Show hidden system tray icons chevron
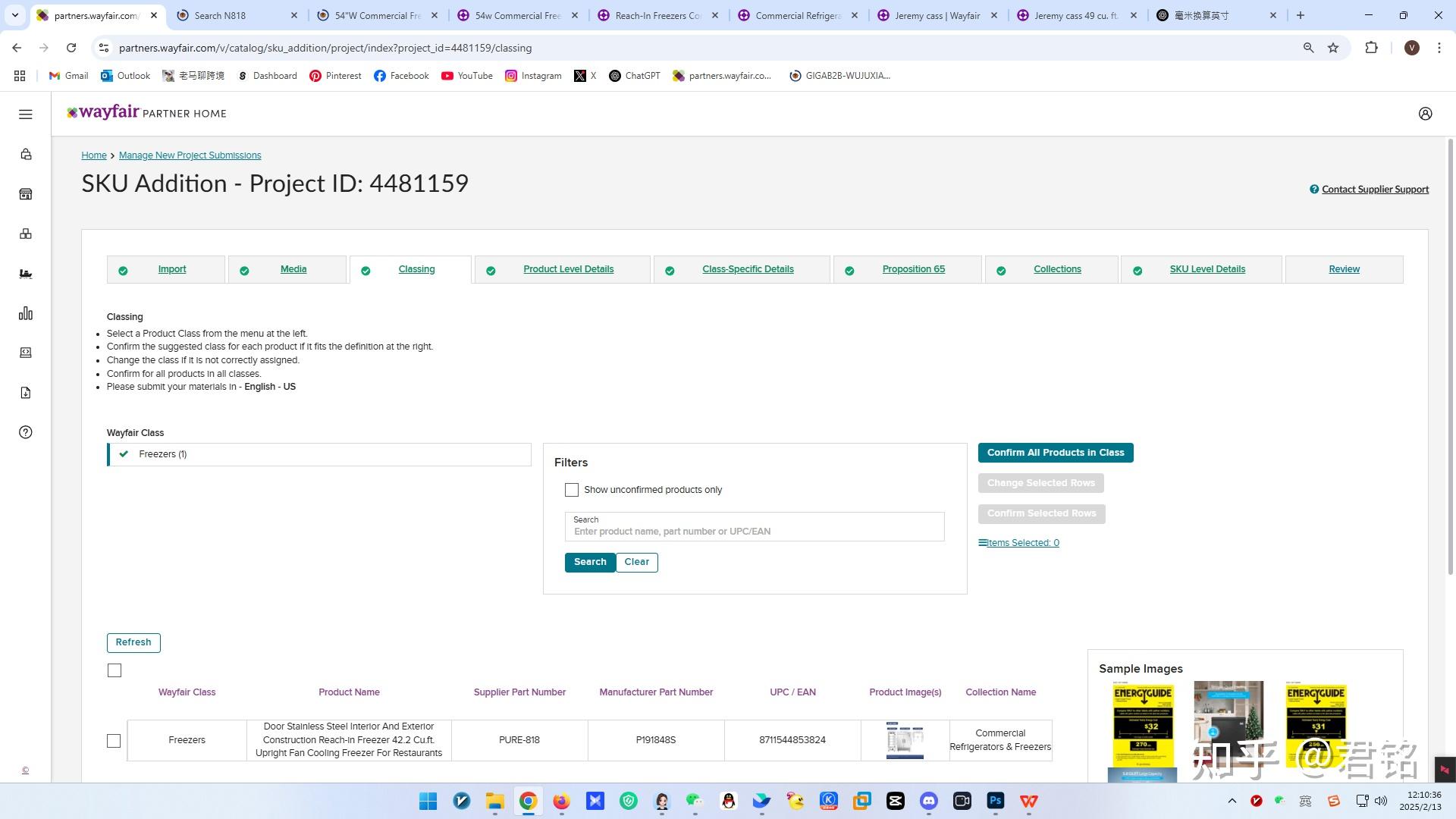1456x819 pixels. click(1232, 801)
